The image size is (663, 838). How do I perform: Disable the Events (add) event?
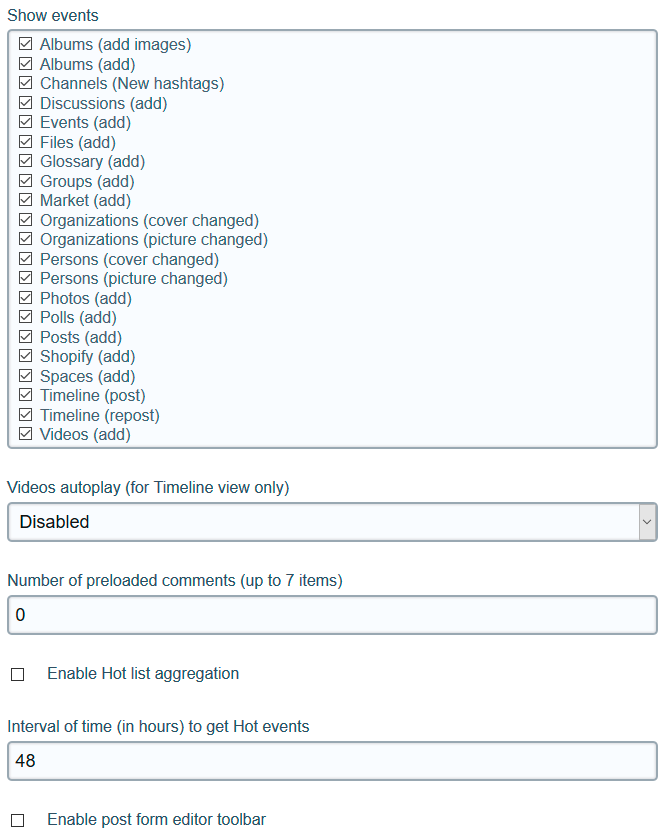pyautogui.click(x=26, y=123)
